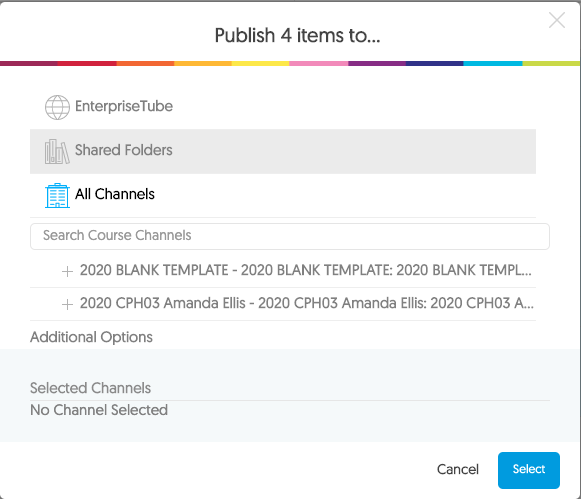Select the EnterpriseTube destination label
The width and height of the screenshot is (581, 499).
124,106
